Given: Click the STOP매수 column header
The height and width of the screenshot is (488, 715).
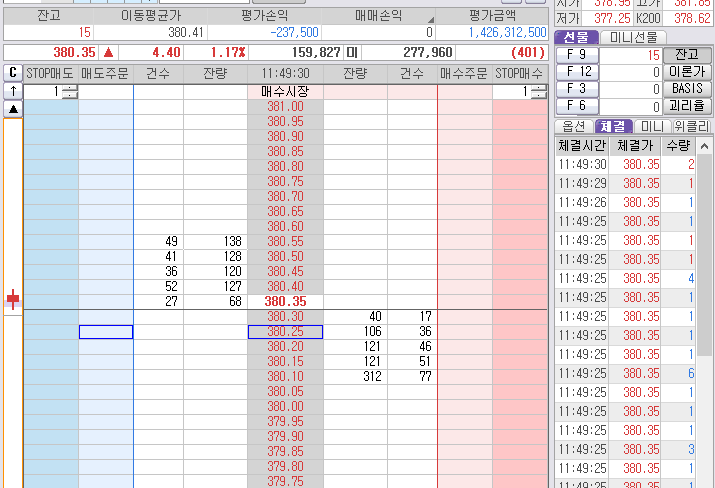Looking at the screenshot, I should (520, 73).
